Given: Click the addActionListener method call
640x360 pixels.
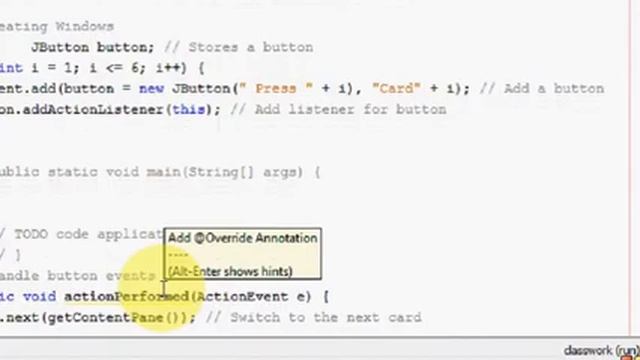Looking at the screenshot, I should (x=93, y=109).
